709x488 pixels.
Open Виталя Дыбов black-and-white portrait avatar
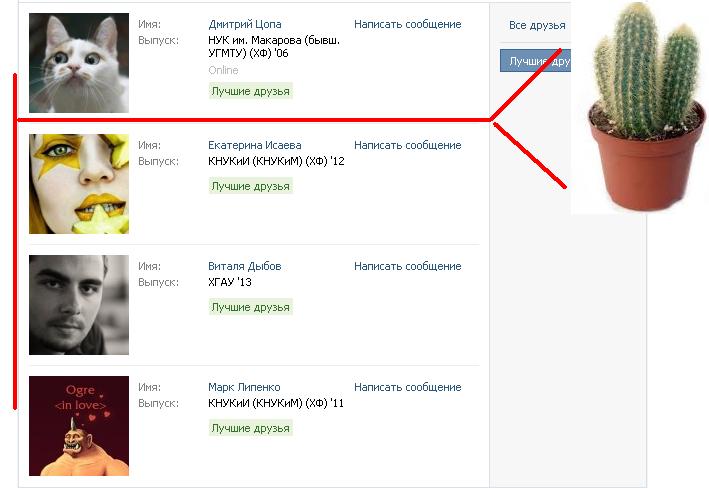click(79, 305)
